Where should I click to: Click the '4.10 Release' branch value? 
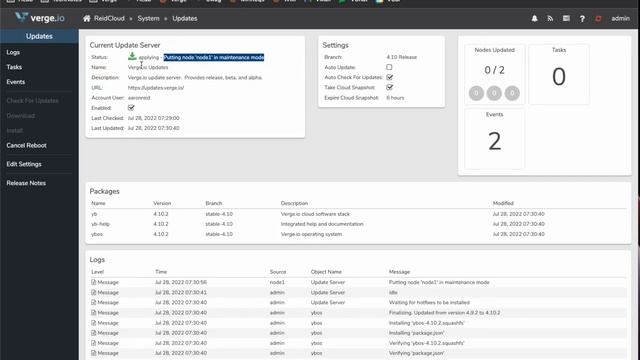tap(402, 57)
